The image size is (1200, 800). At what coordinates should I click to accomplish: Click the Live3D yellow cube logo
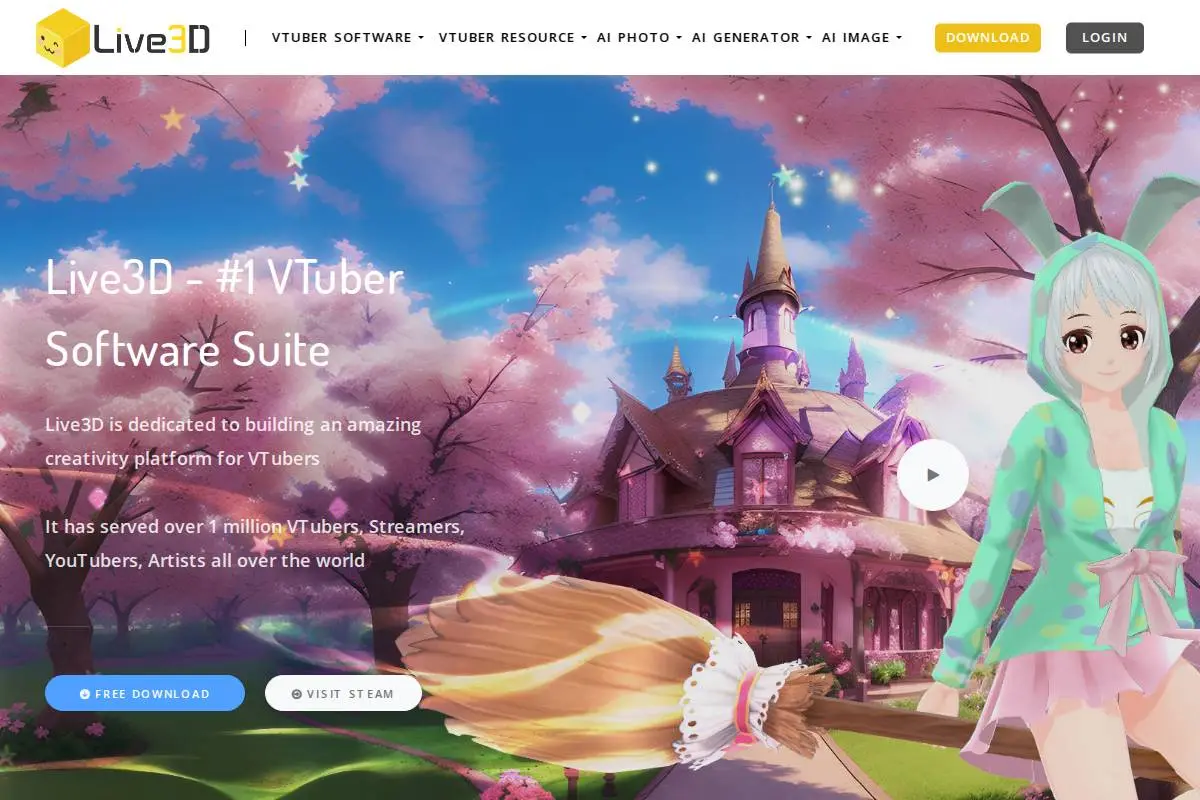62,38
